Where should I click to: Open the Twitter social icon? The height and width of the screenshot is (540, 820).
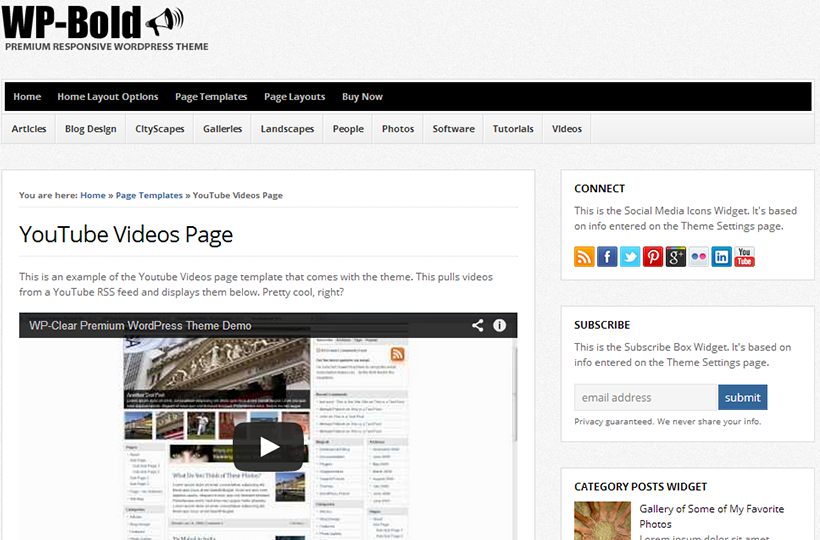click(x=630, y=257)
